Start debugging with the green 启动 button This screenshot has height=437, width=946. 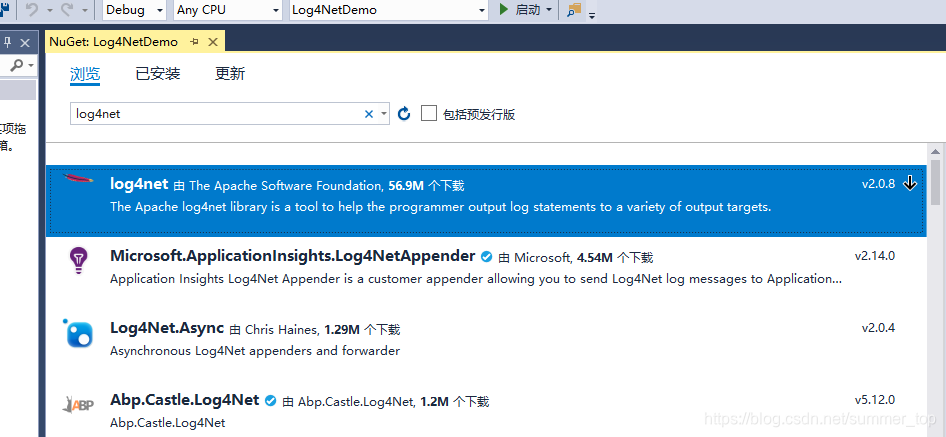519,10
